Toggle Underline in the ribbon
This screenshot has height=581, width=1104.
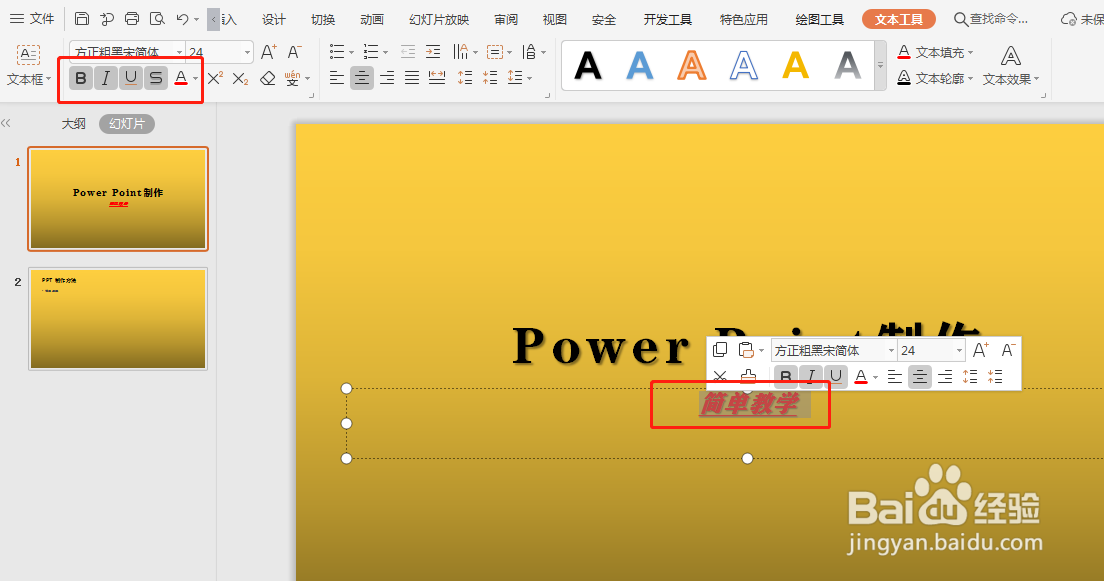[x=131, y=77]
